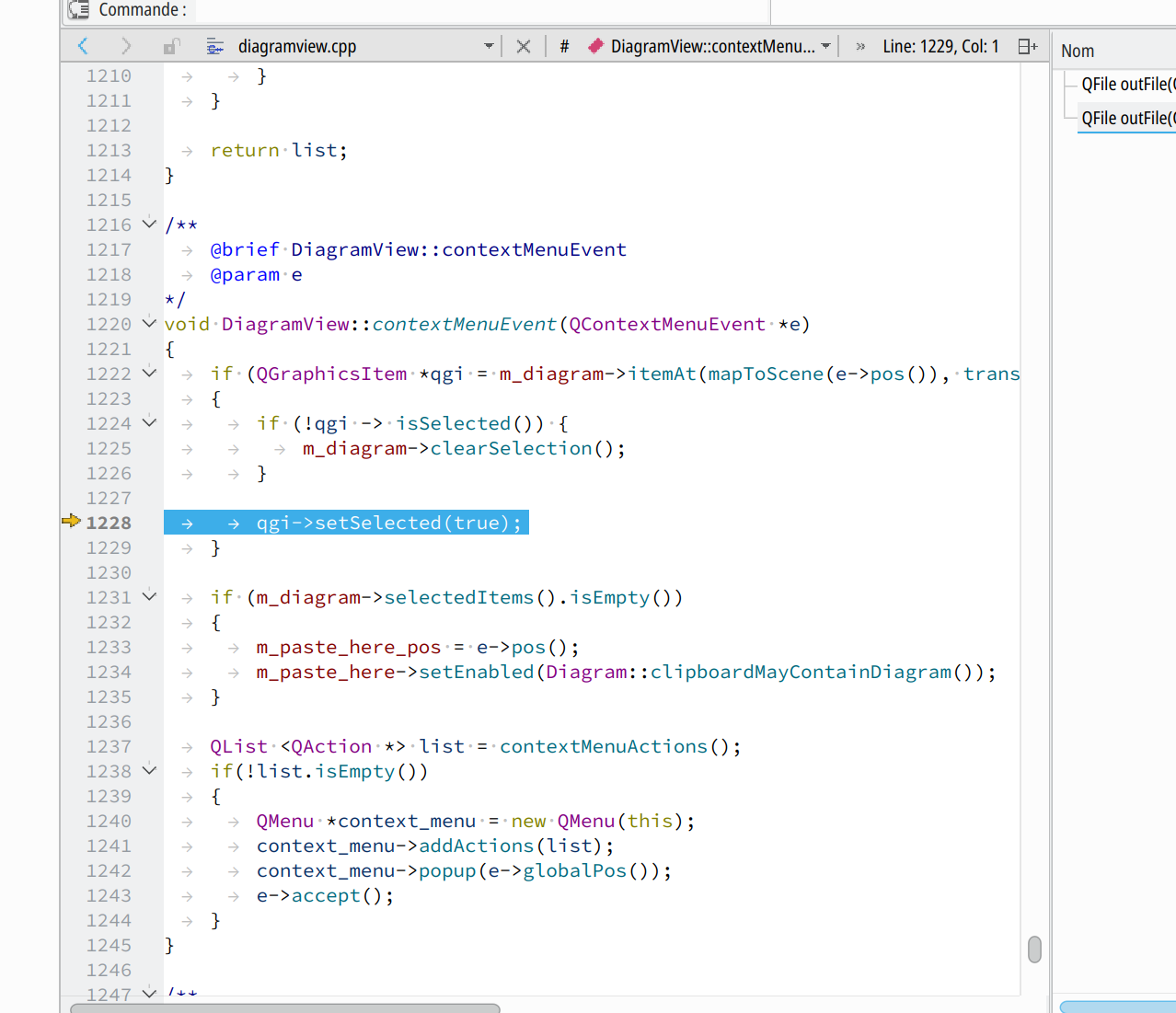Toggle the file read-only lock icon
The width and height of the screenshot is (1176, 1013).
click(171, 46)
